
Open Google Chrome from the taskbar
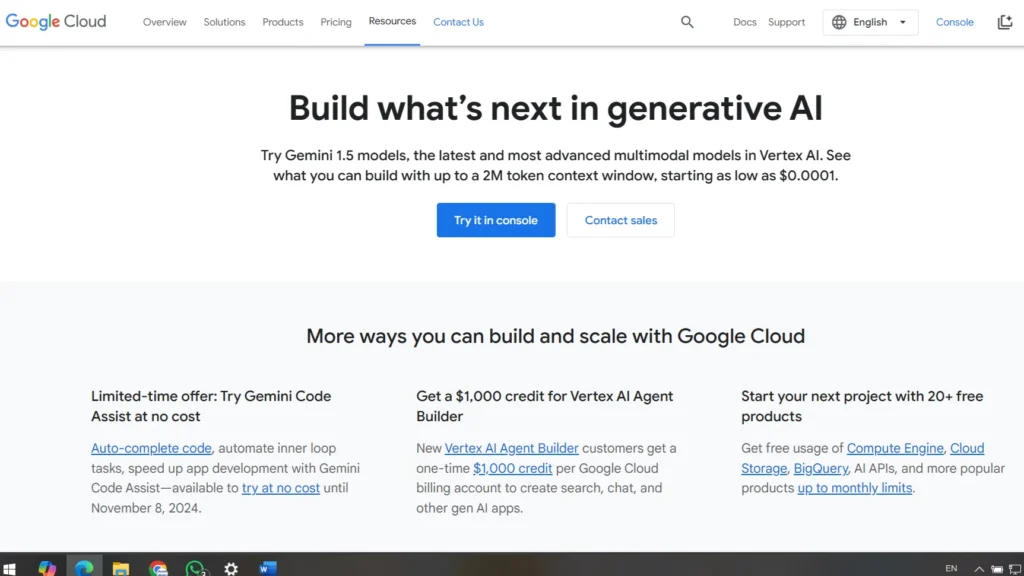click(158, 569)
